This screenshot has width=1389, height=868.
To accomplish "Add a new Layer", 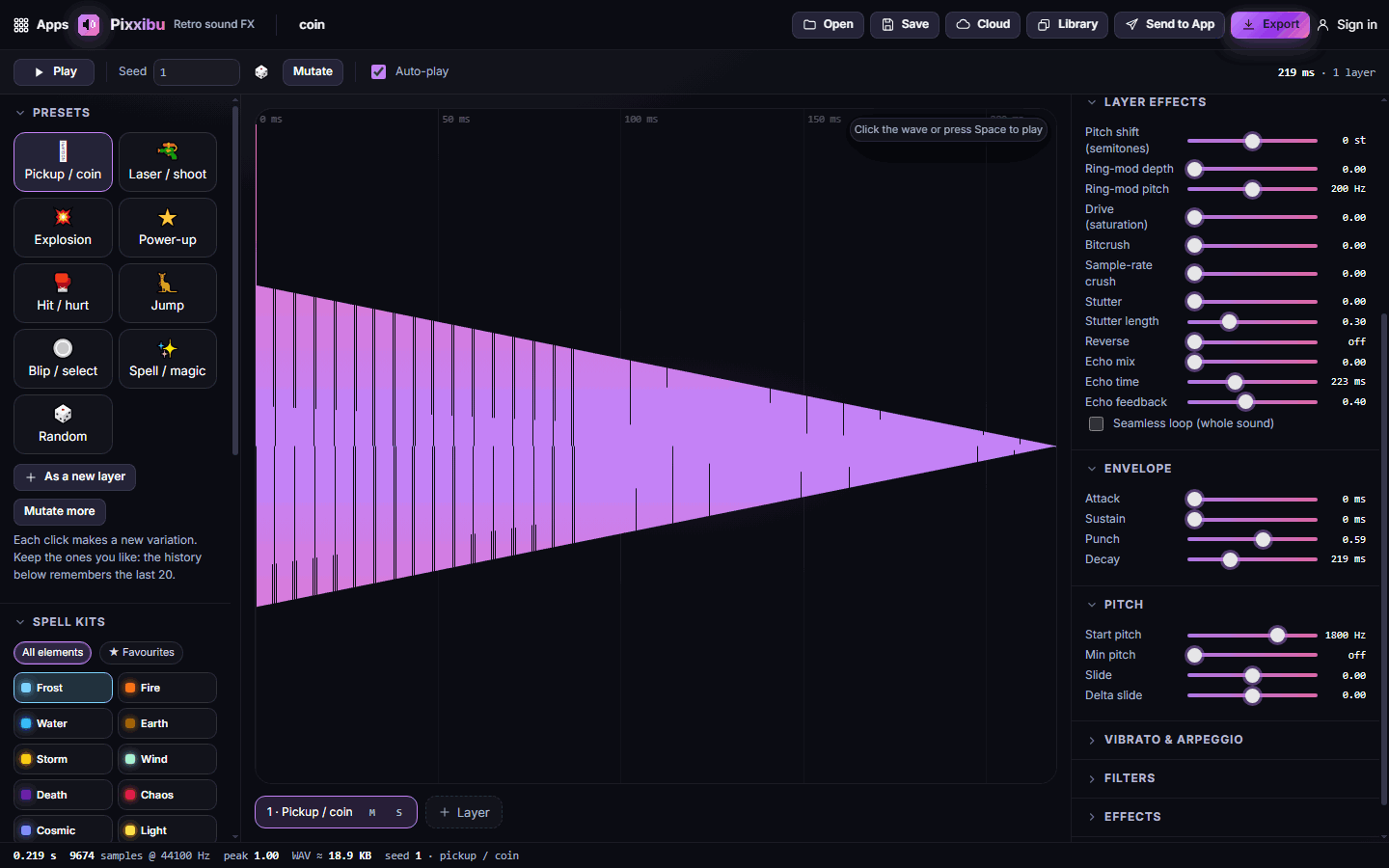I will coord(464,813).
